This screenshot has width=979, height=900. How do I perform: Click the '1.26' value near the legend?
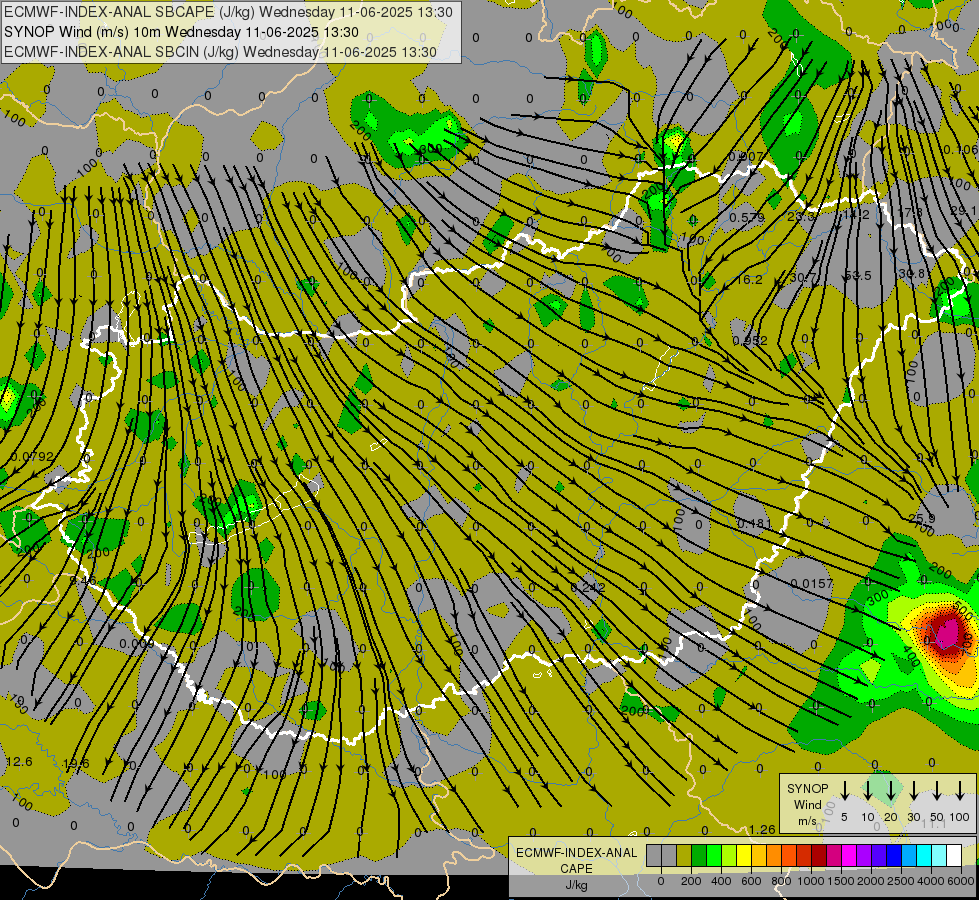(762, 829)
